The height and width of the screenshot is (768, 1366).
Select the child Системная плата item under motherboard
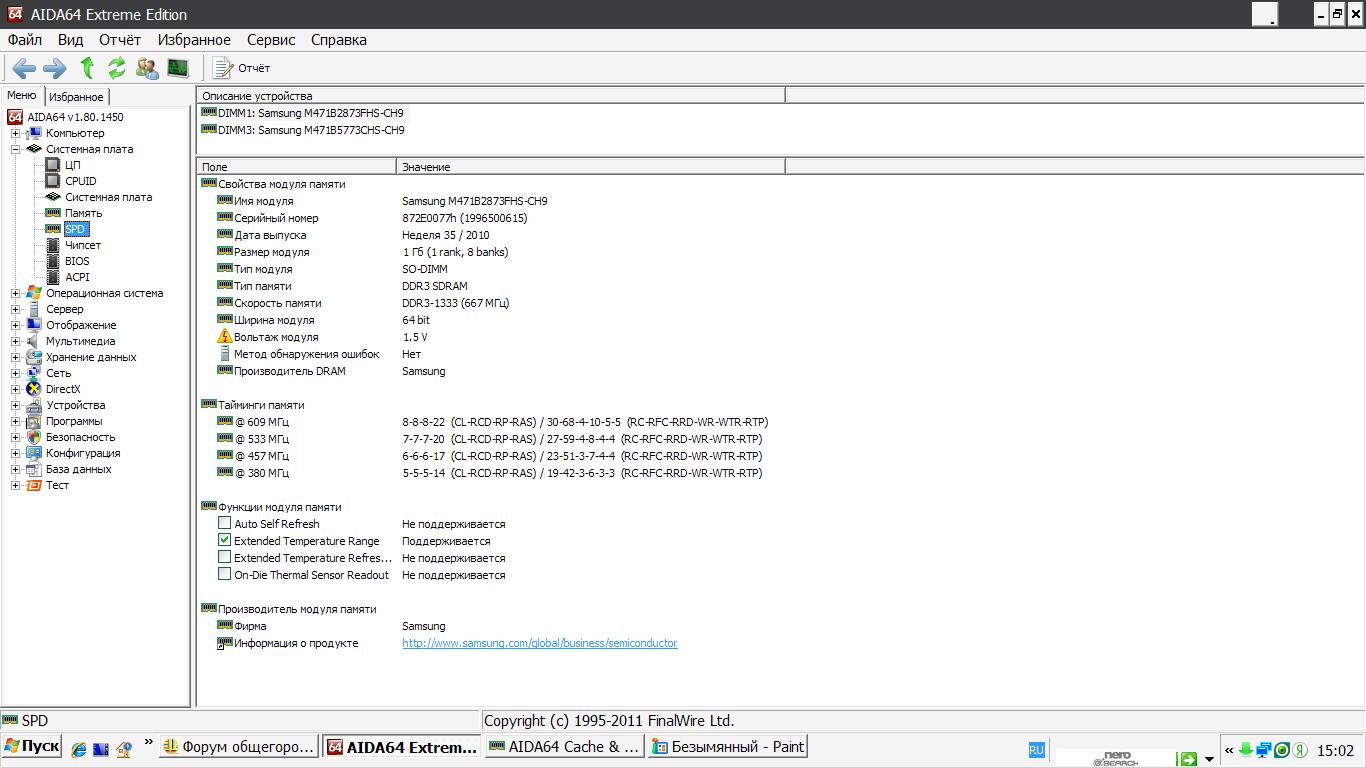(x=108, y=197)
